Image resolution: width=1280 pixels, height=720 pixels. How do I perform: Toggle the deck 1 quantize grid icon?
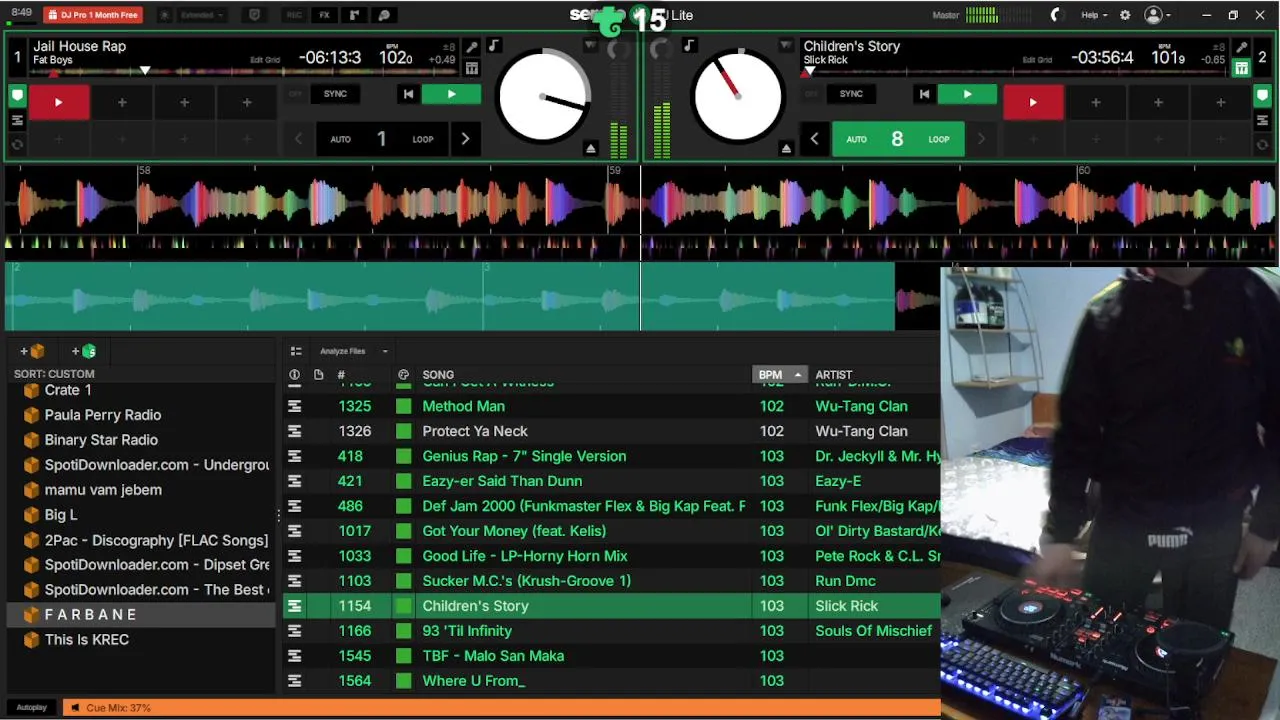(472, 68)
